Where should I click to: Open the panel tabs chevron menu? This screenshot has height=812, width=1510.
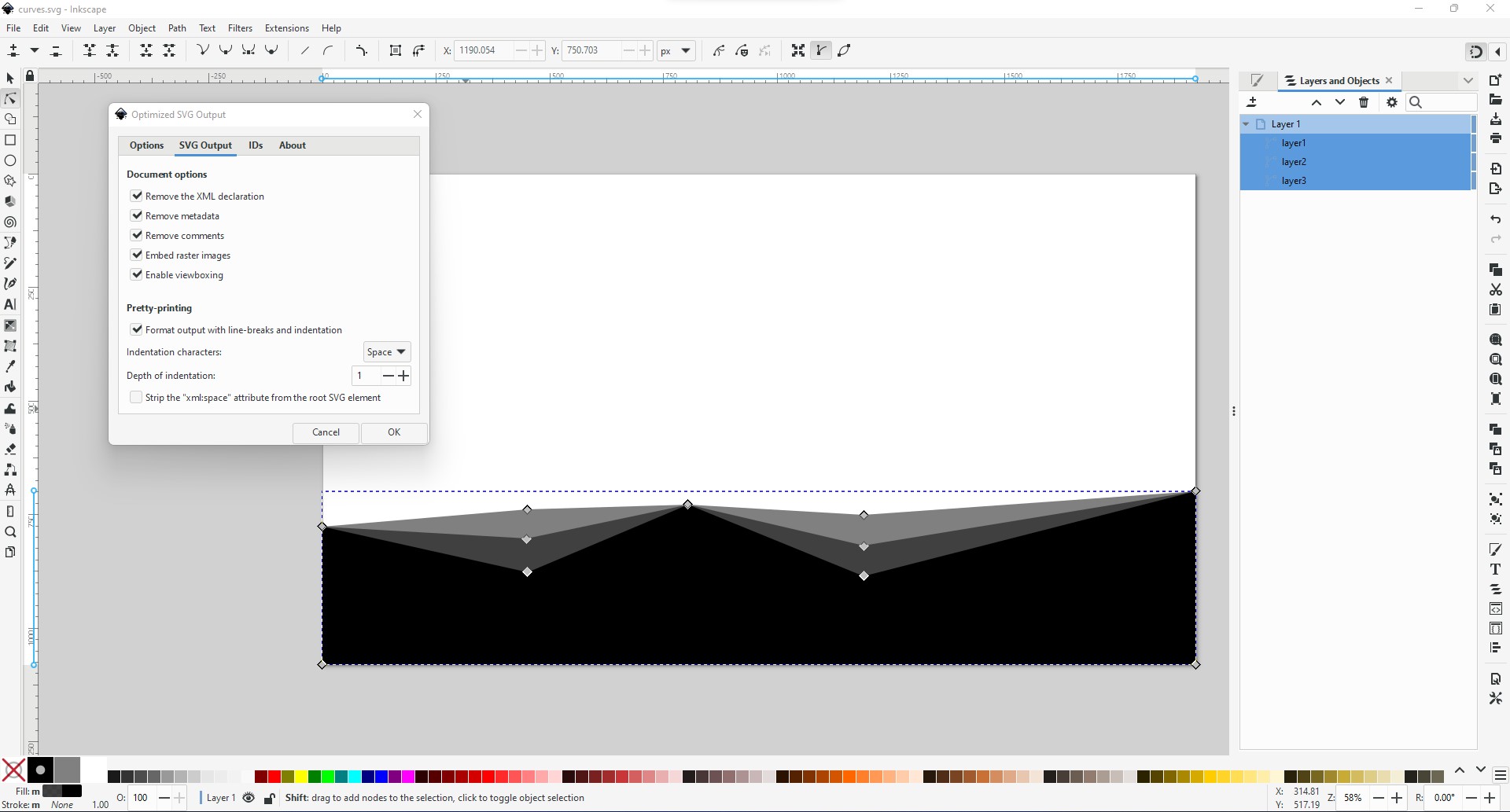pyautogui.click(x=1468, y=80)
